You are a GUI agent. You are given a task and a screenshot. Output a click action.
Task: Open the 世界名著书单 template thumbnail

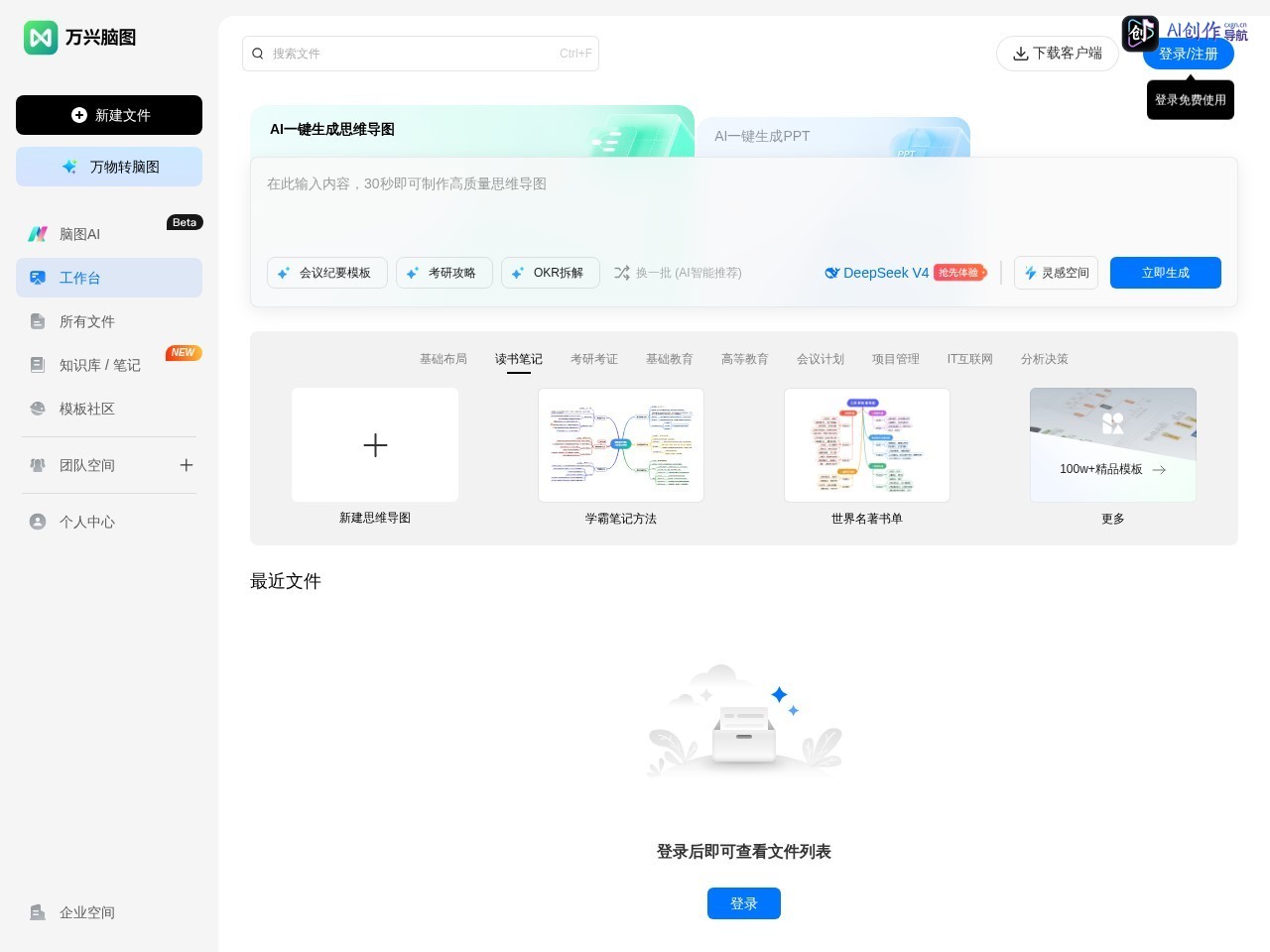(867, 445)
